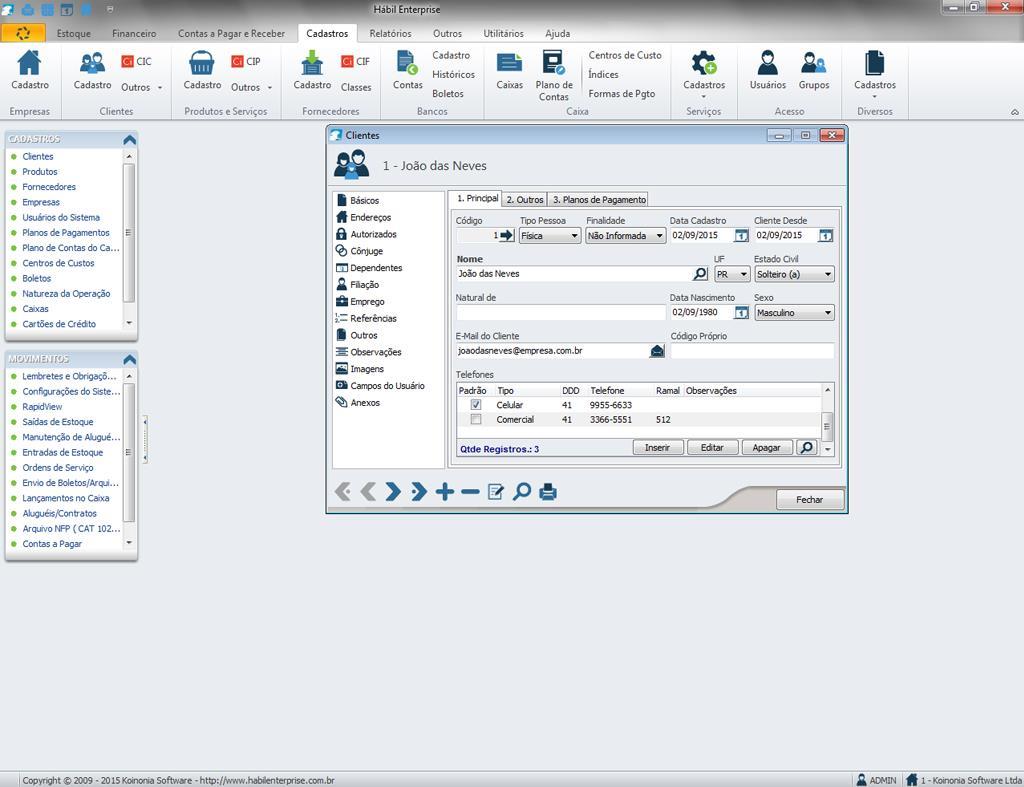
Task: Open Sexo dropdown
Action: click(794, 313)
